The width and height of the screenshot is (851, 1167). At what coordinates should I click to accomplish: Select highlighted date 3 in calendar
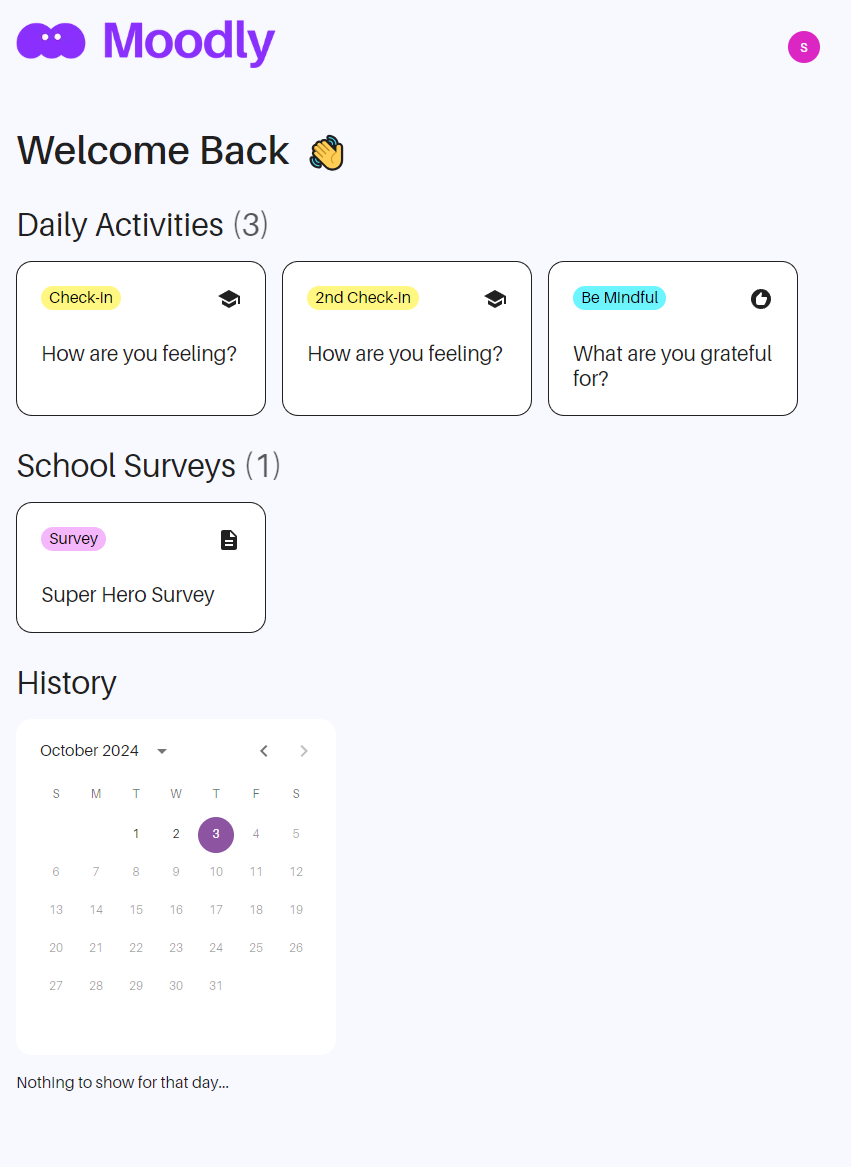(216, 834)
